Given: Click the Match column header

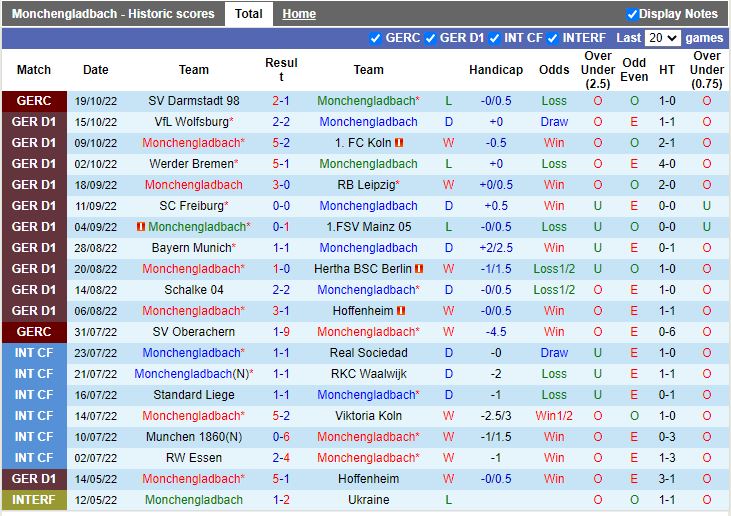Looking at the screenshot, I should 34,70.
